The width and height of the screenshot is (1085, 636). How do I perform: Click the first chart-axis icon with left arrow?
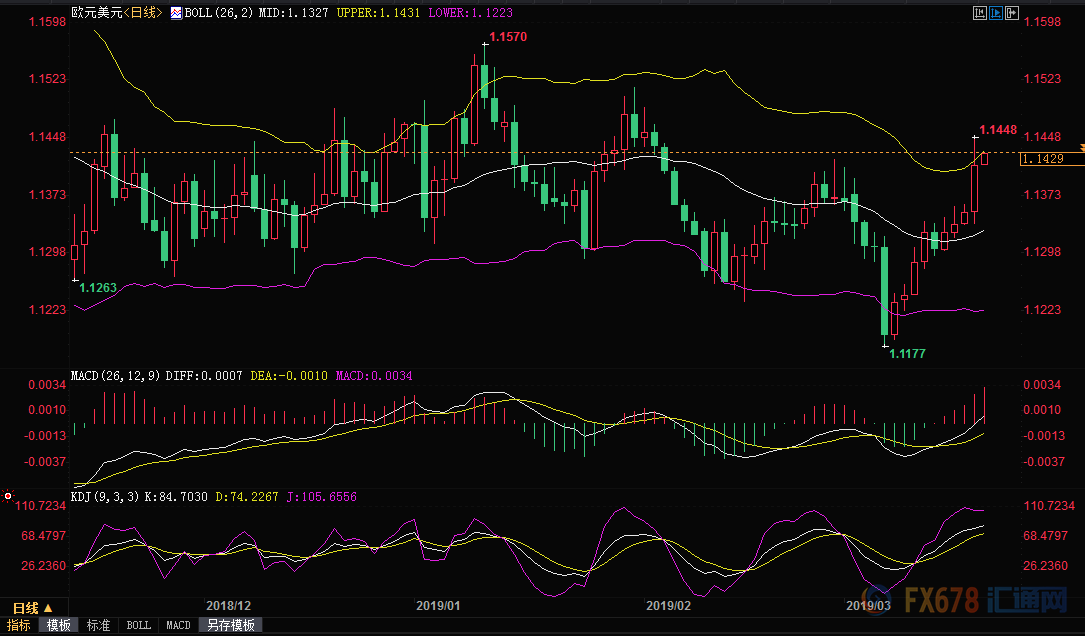coord(980,12)
